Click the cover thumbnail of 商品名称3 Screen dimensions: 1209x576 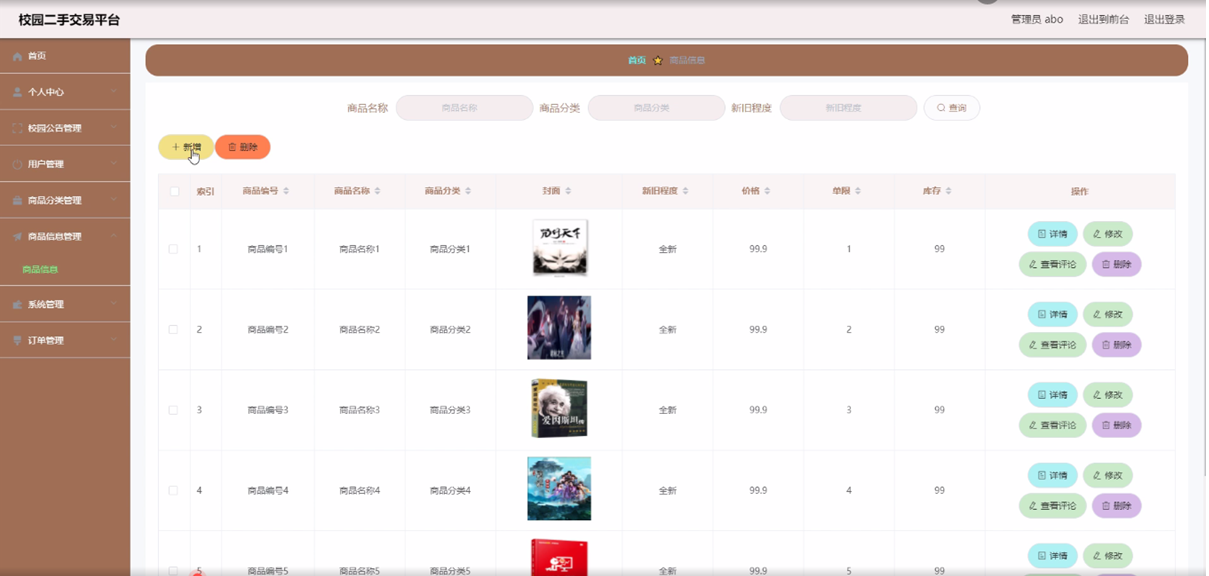coord(560,409)
